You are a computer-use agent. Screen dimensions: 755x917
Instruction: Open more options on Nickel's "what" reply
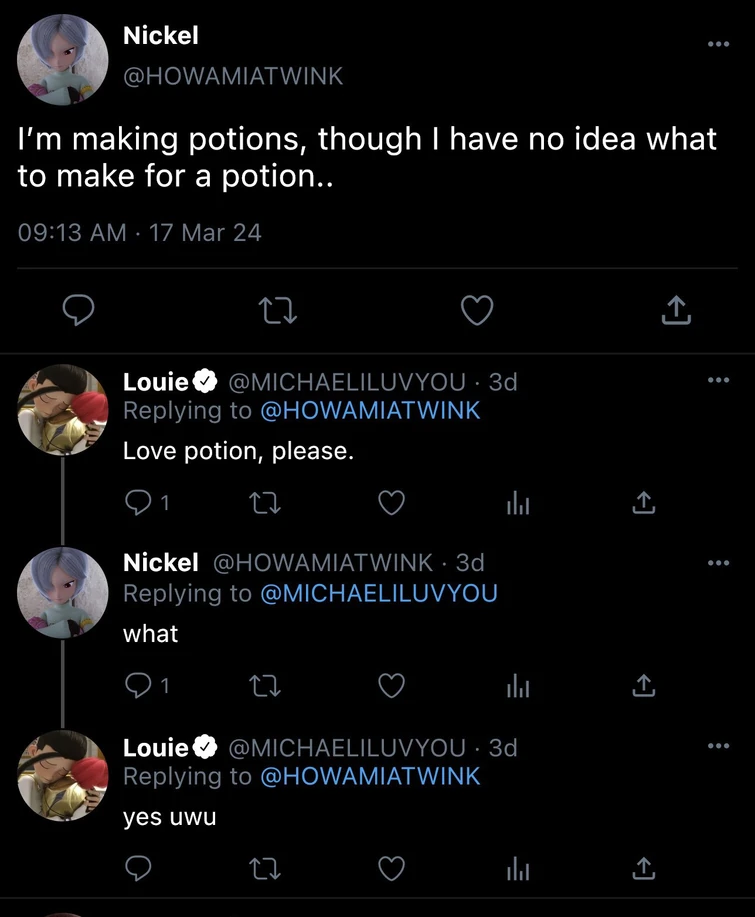718,564
